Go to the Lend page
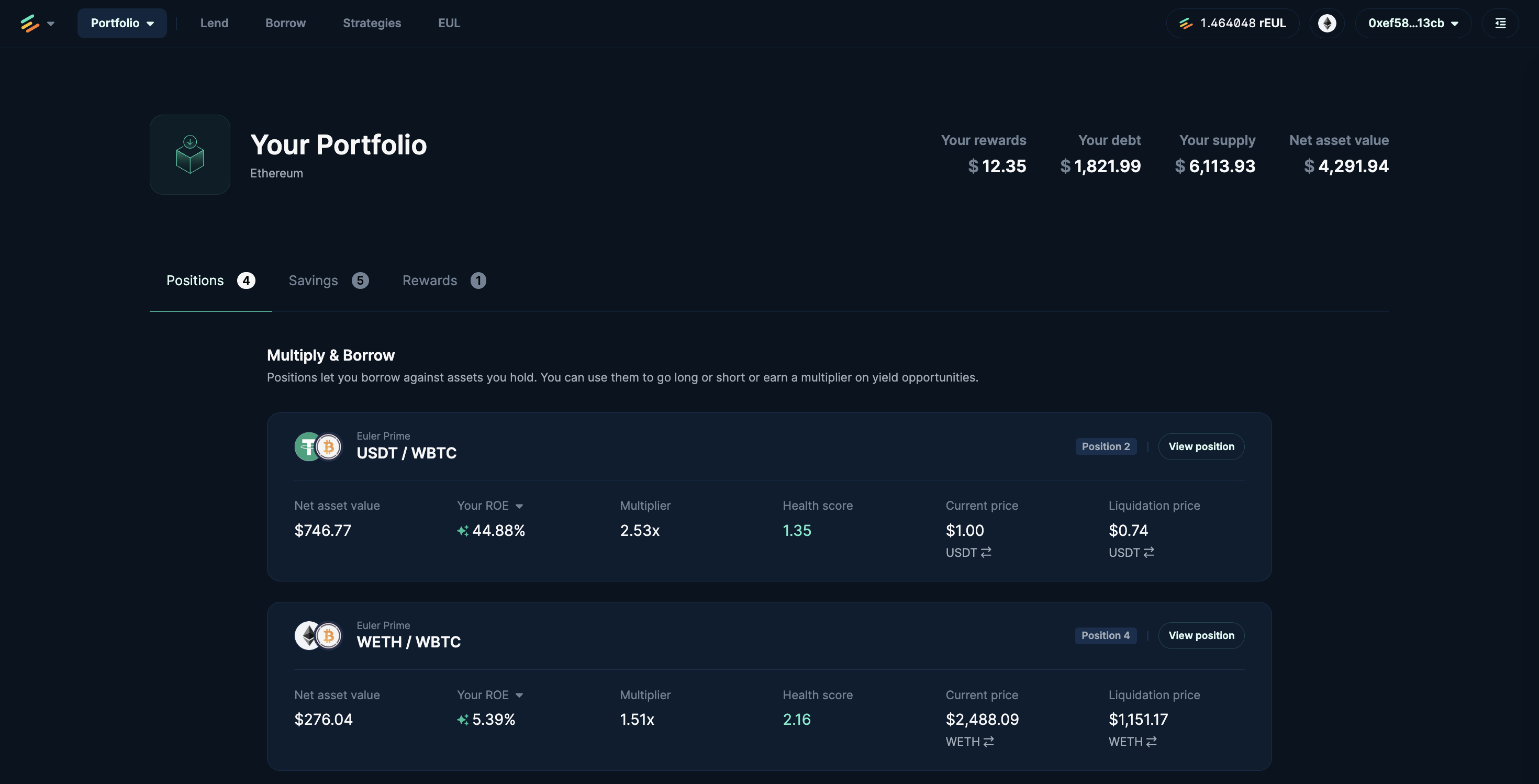1539x784 pixels. [x=214, y=23]
